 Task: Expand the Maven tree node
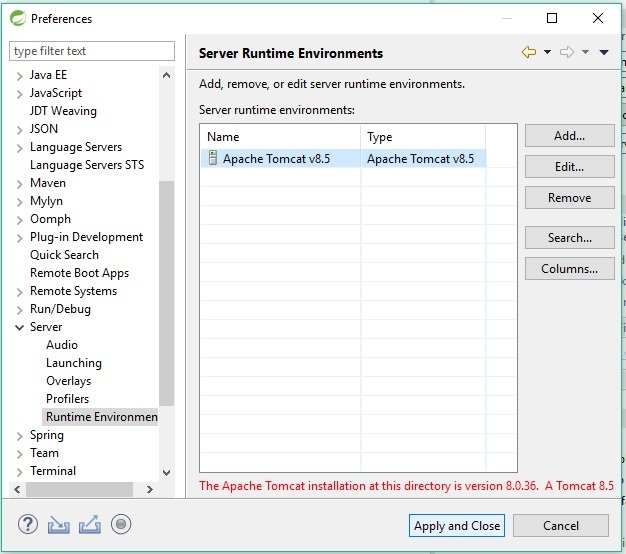click(x=19, y=184)
